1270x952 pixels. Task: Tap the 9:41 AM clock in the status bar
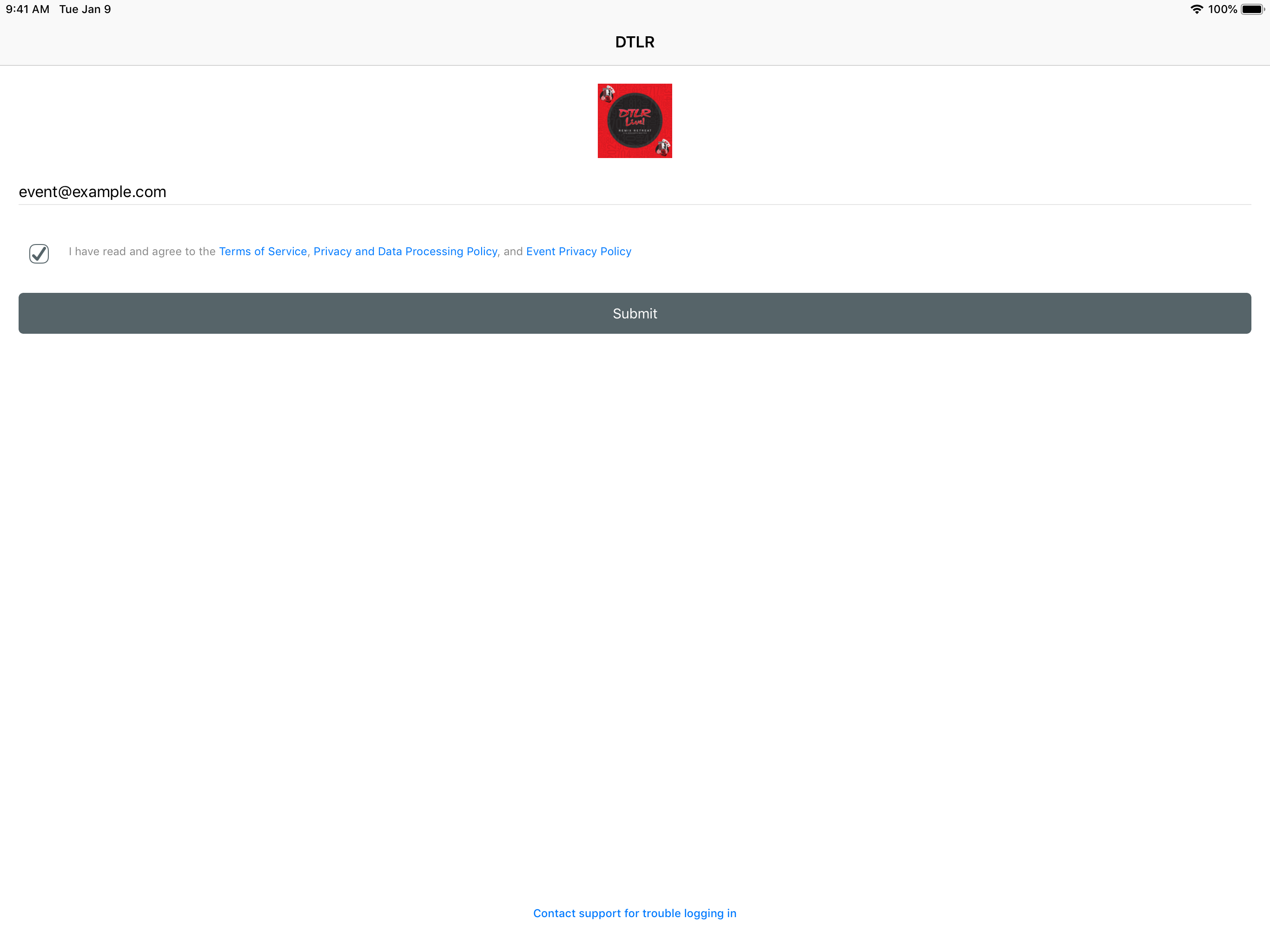(27, 9)
